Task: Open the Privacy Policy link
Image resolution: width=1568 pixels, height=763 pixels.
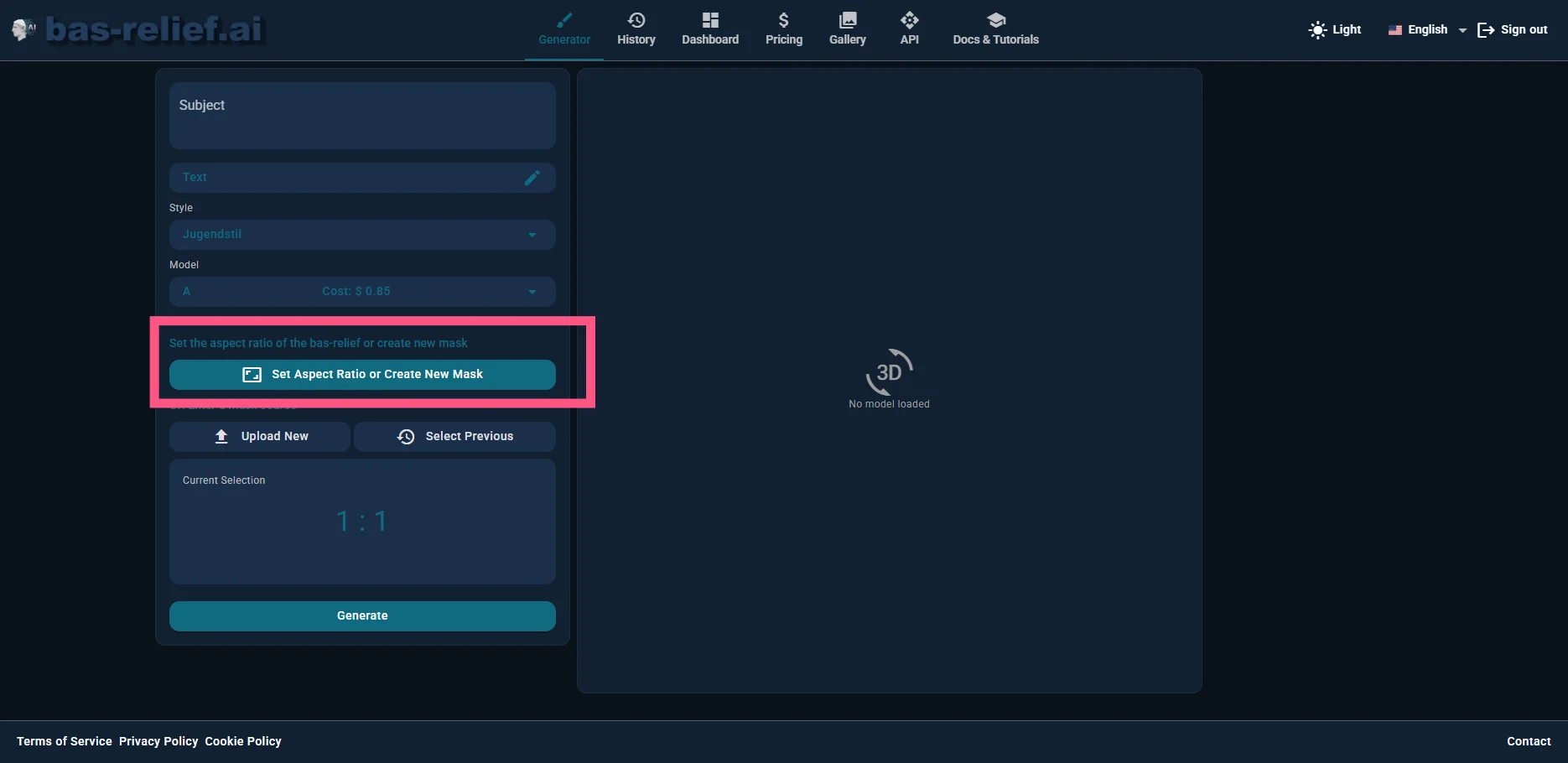Action: tap(158, 741)
